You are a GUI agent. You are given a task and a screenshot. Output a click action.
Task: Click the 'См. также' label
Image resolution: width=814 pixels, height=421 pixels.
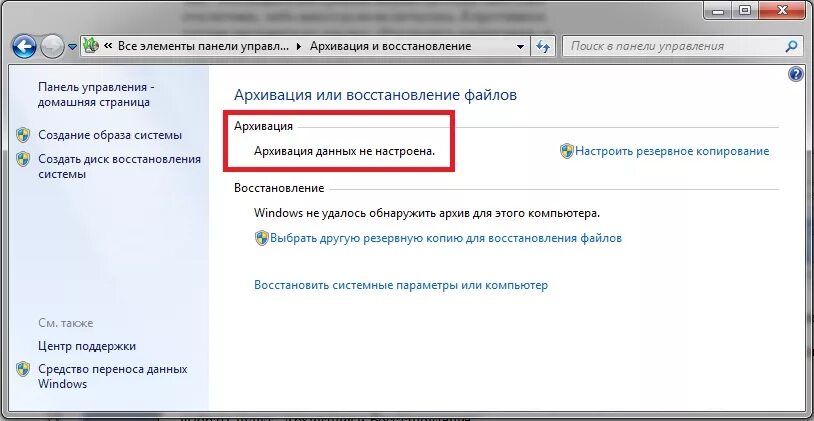66,323
